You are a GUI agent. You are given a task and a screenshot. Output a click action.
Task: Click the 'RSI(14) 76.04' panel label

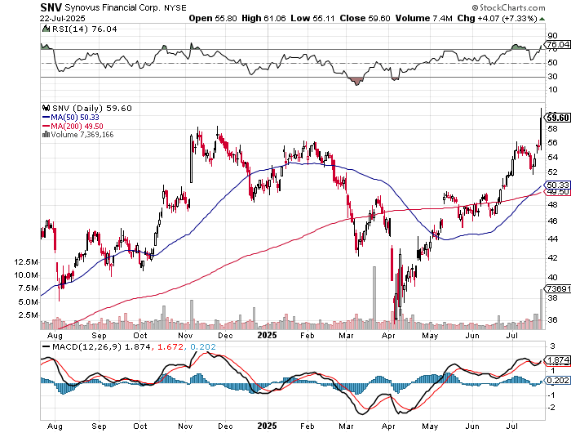click(84, 29)
